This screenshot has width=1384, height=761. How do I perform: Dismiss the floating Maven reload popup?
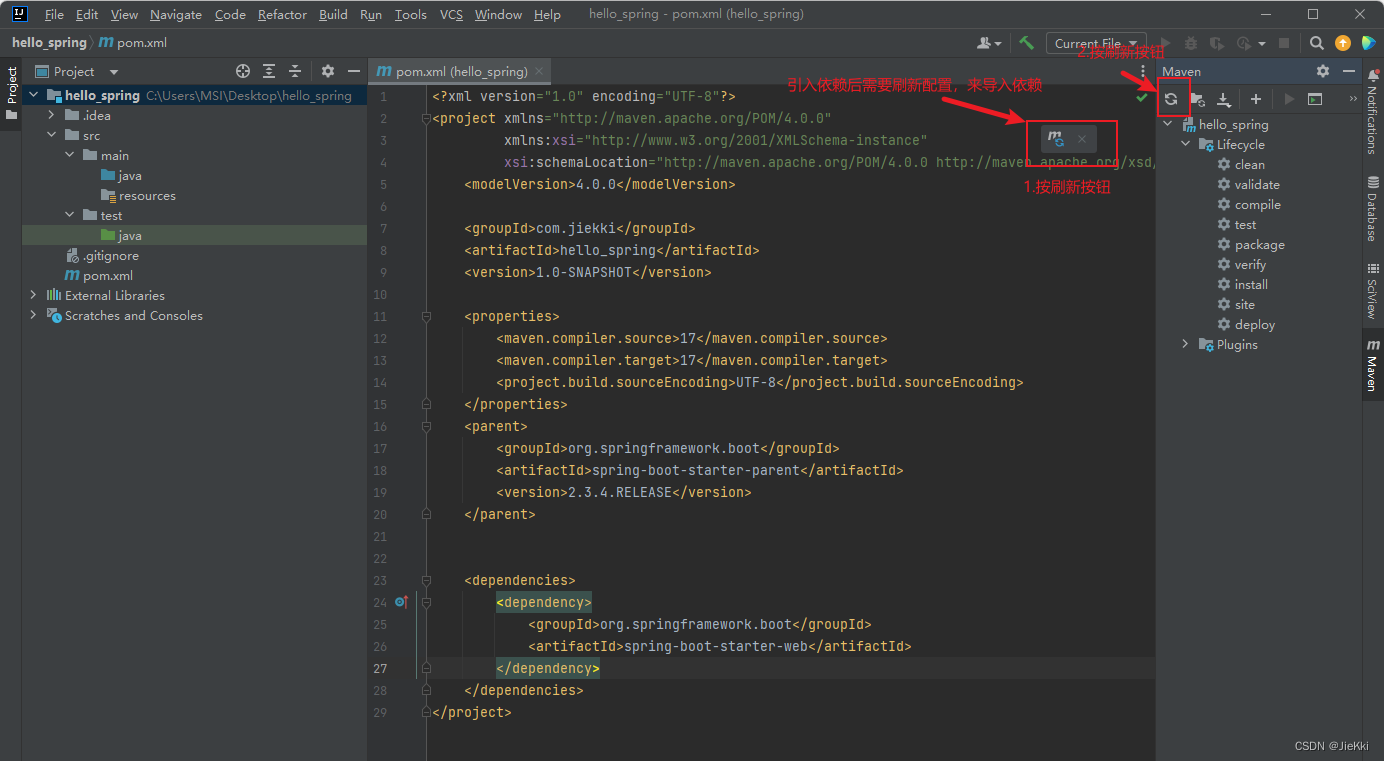click(1081, 139)
